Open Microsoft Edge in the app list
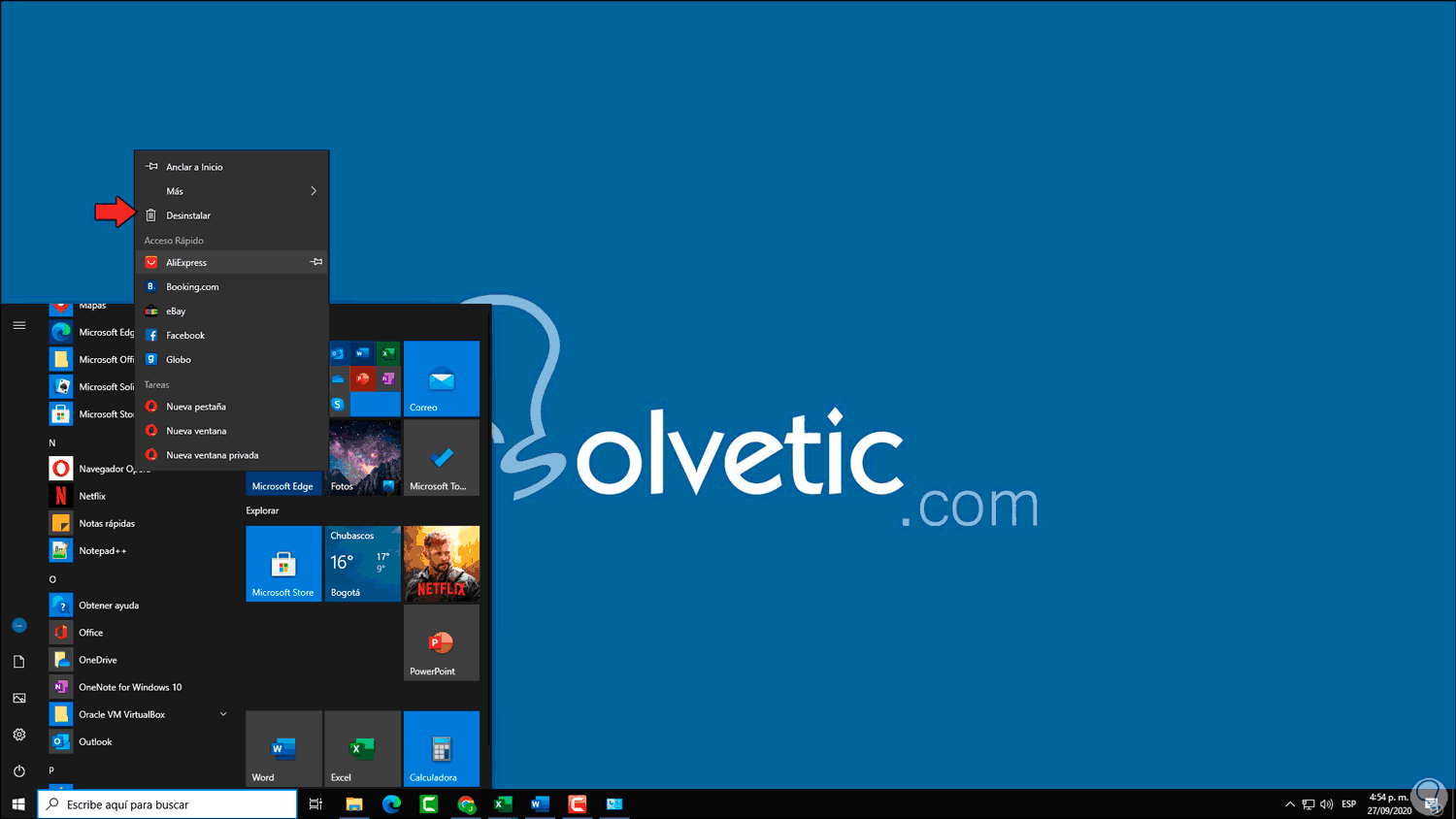 [92, 332]
